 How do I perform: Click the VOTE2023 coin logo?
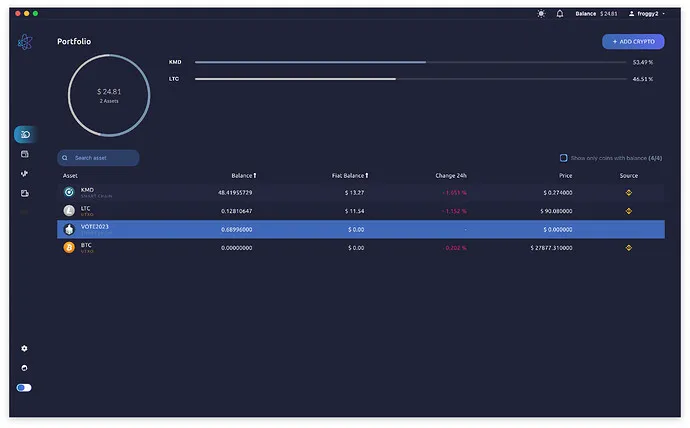point(69,229)
